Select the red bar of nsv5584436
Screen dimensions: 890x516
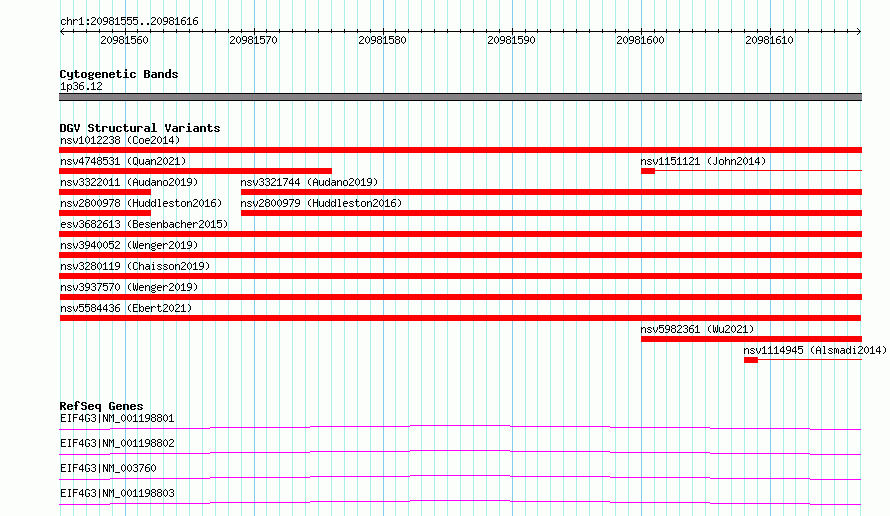[460, 318]
